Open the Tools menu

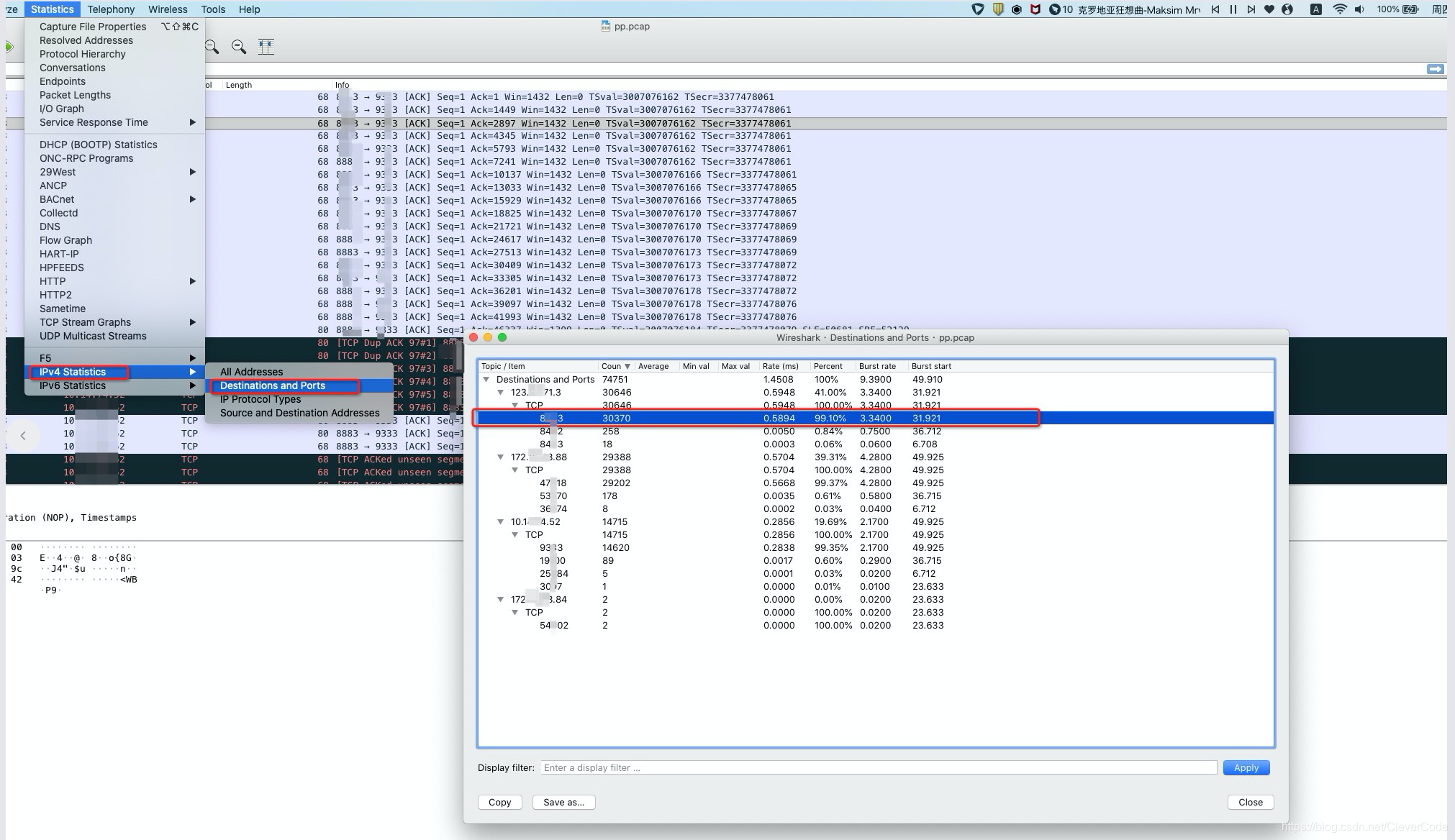(213, 9)
